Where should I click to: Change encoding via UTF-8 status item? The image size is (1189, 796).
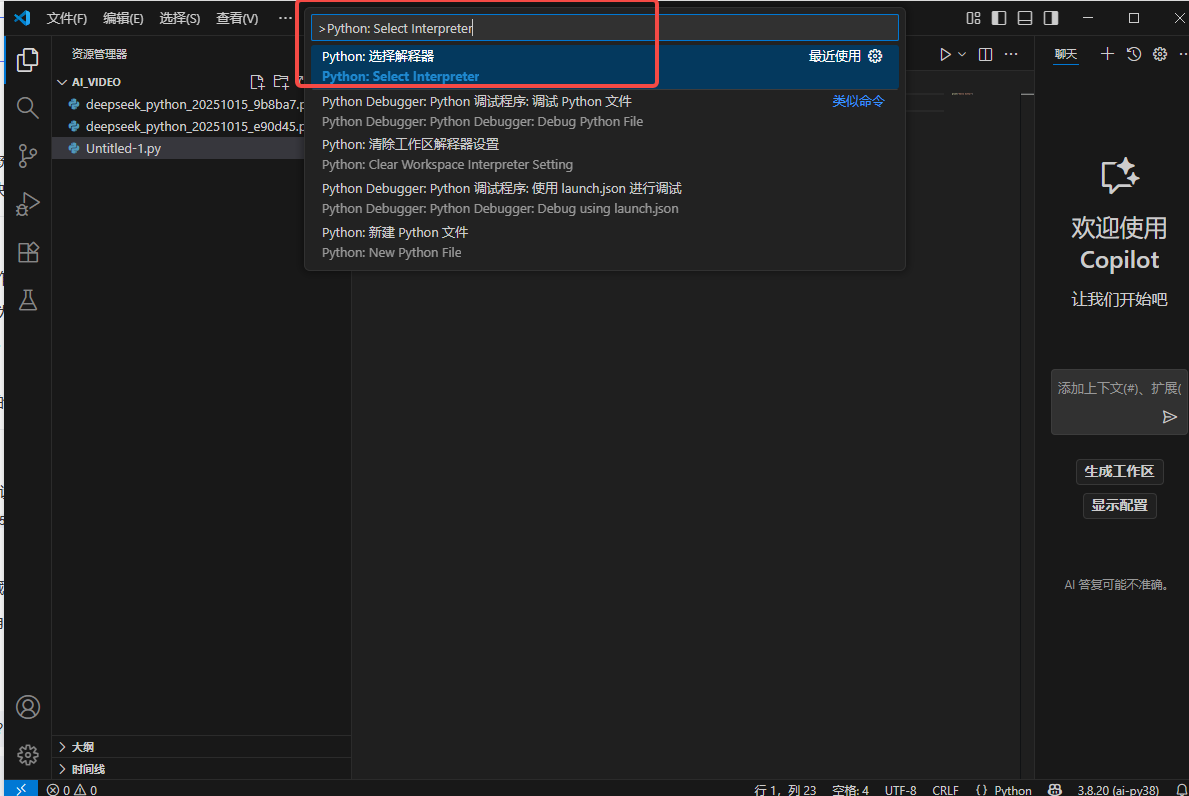[900, 790]
